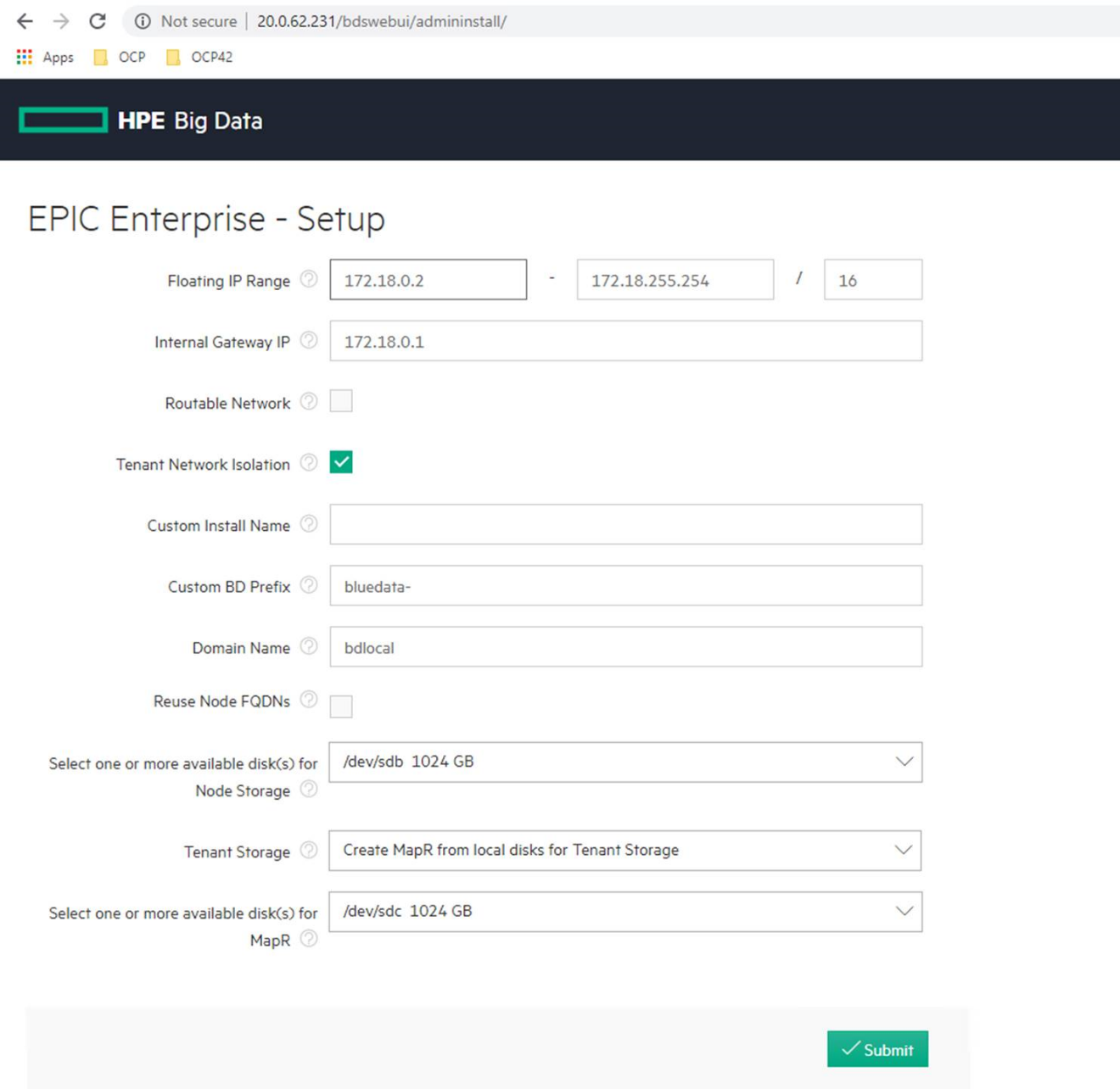Show help for Tenant Network Isolation
Image resolution: width=1120 pixels, height=1089 pixels.
click(309, 462)
